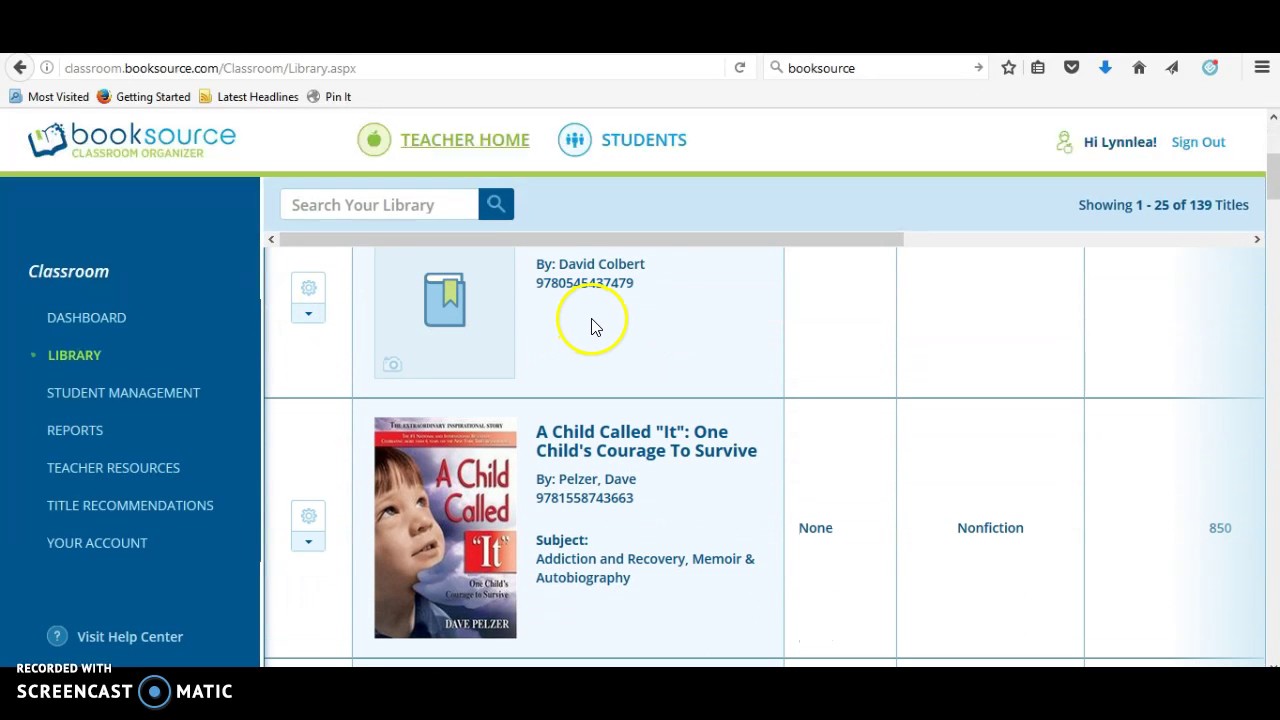Viewport: 1280px width, 720px height.
Task: Open Student Management in sidebar
Action: click(x=123, y=392)
